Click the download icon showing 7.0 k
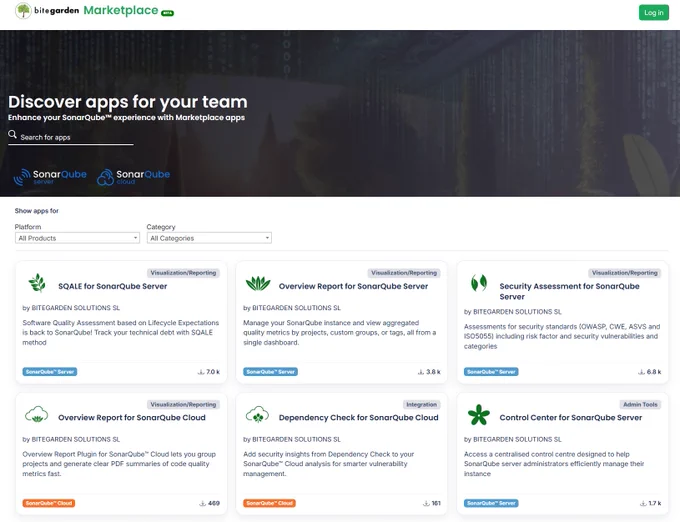Image resolution: width=680 pixels, height=522 pixels. click(201, 372)
